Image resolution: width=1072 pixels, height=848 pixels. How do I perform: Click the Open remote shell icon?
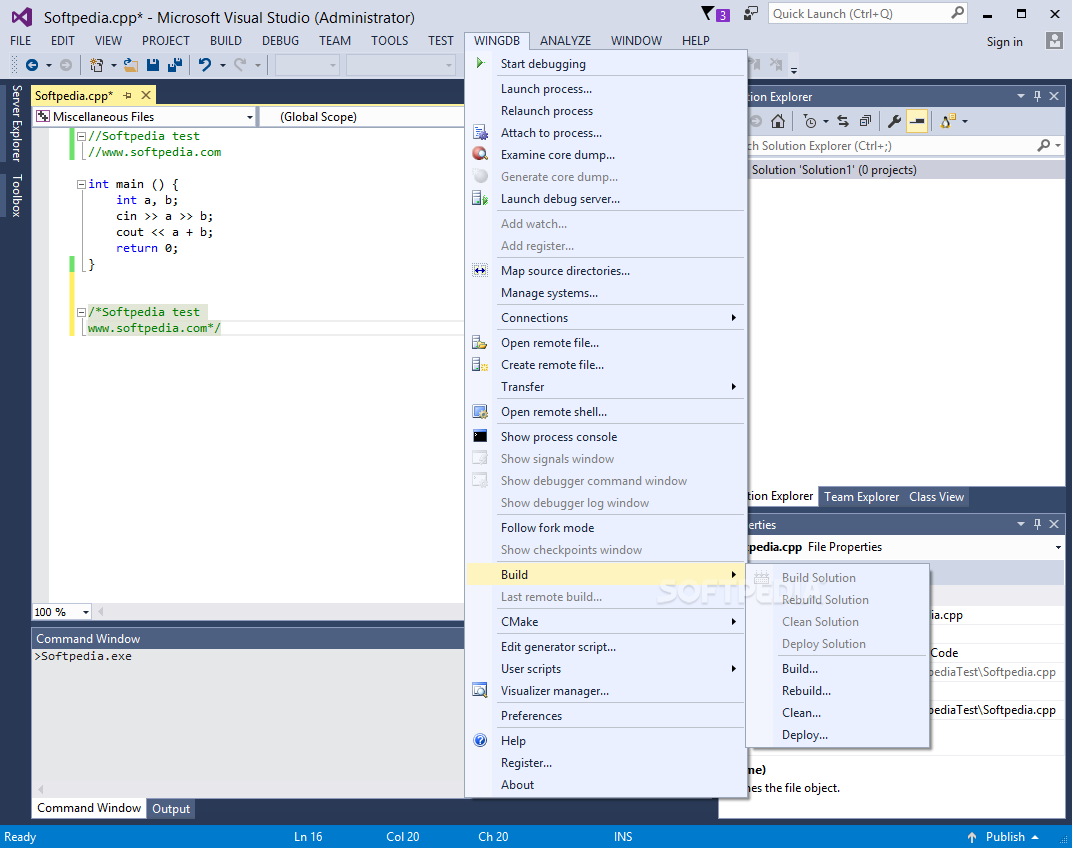481,412
